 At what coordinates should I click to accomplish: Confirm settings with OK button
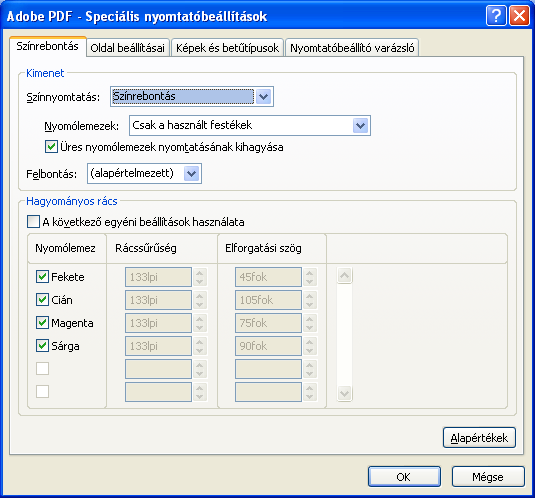point(404,477)
